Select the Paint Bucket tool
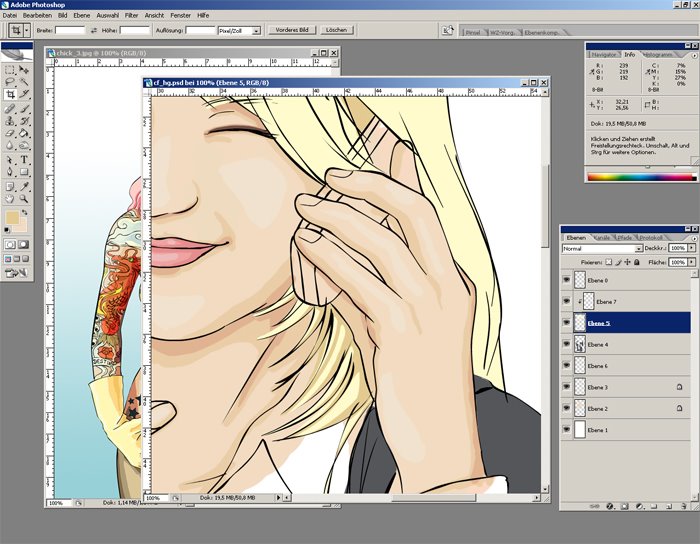 [24, 133]
